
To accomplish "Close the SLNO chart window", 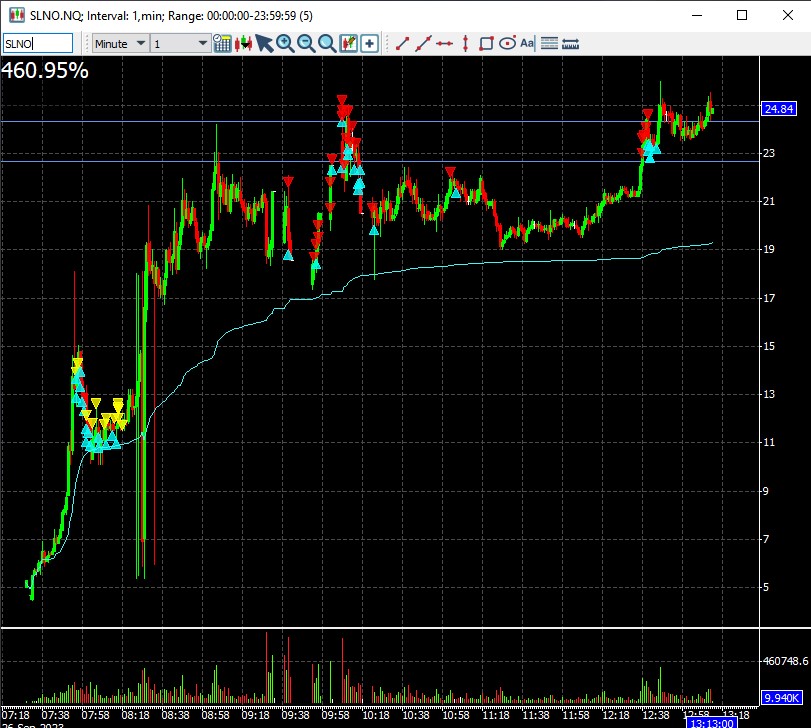I will click(x=788, y=15).
